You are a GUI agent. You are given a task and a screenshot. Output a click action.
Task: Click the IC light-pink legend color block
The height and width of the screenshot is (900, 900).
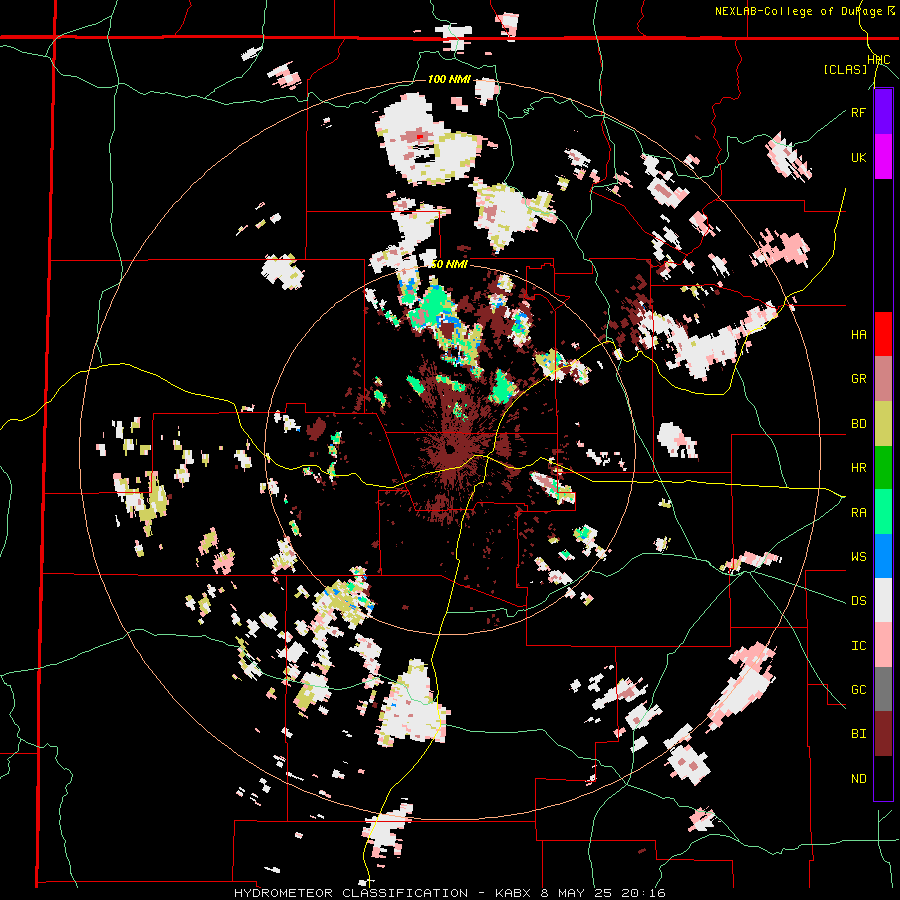(883, 645)
